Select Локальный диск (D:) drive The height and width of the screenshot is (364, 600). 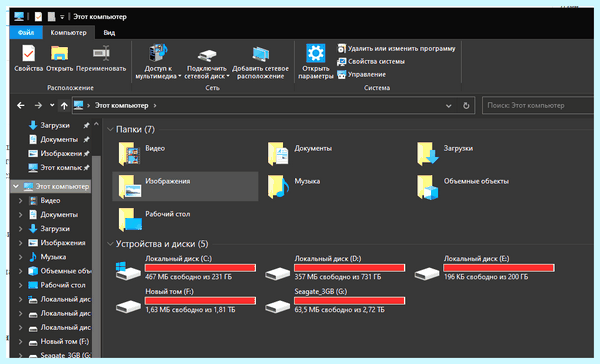[334, 268]
